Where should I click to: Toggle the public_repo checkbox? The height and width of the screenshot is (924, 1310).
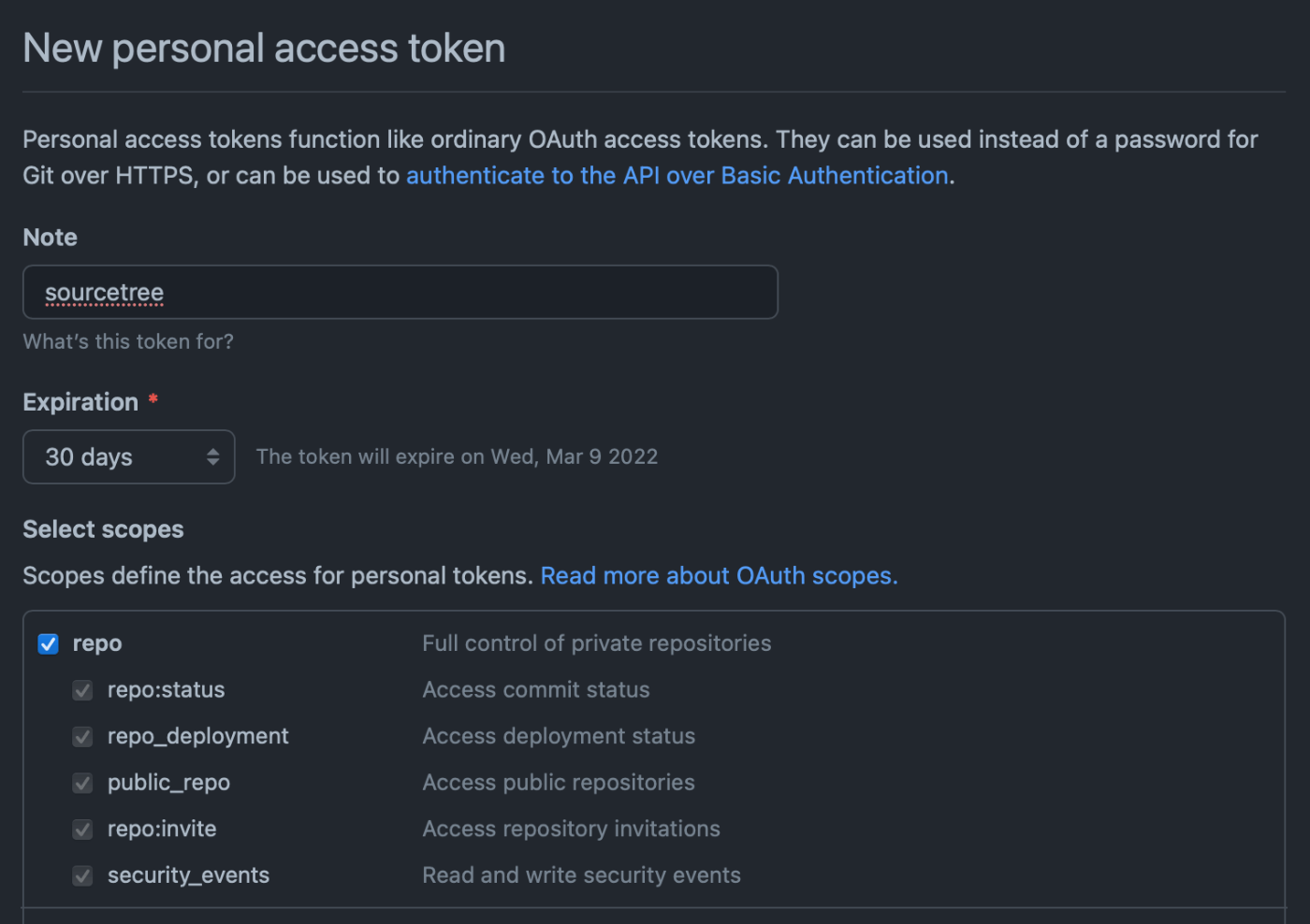pos(83,784)
